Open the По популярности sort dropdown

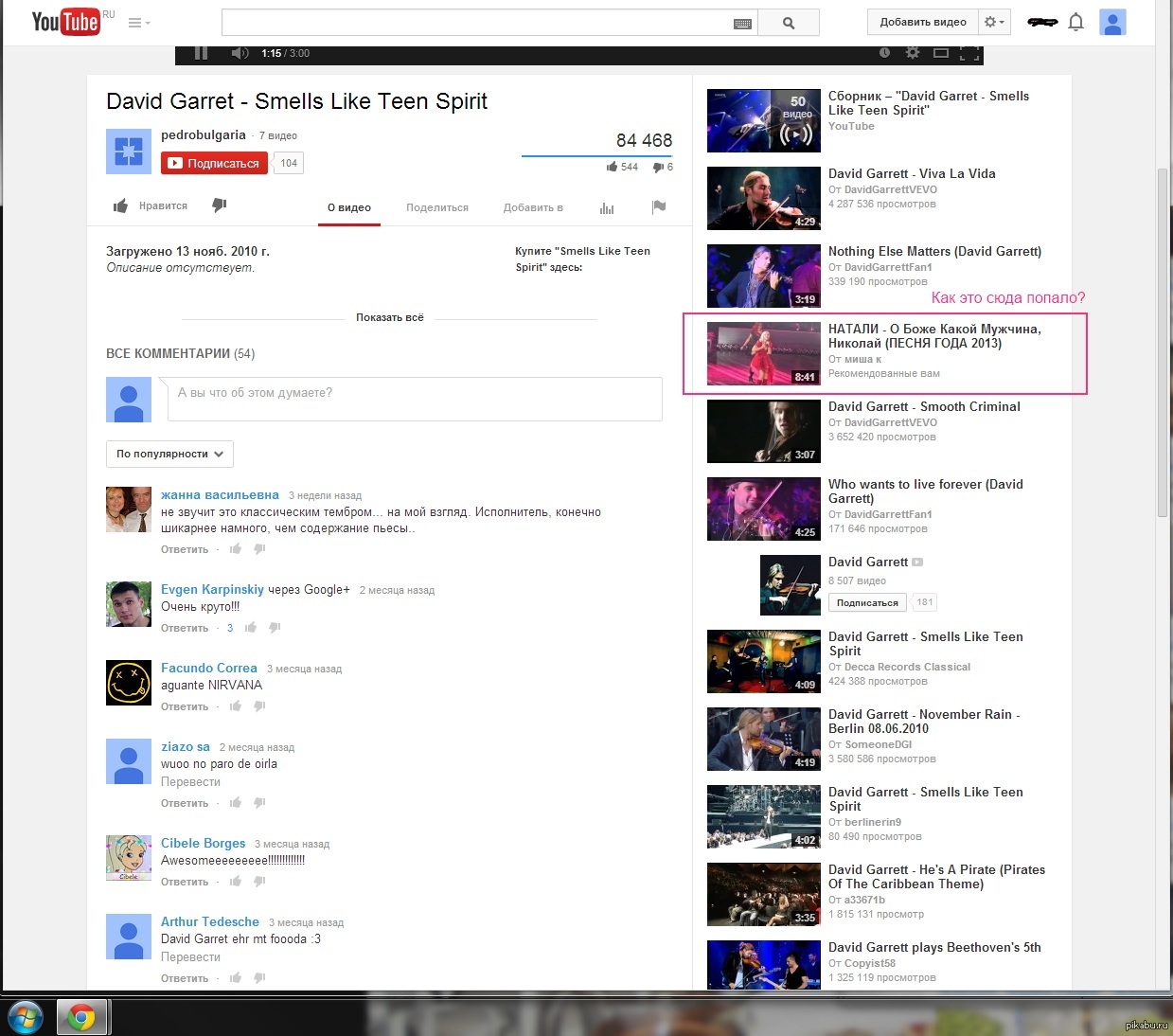pos(169,454)
